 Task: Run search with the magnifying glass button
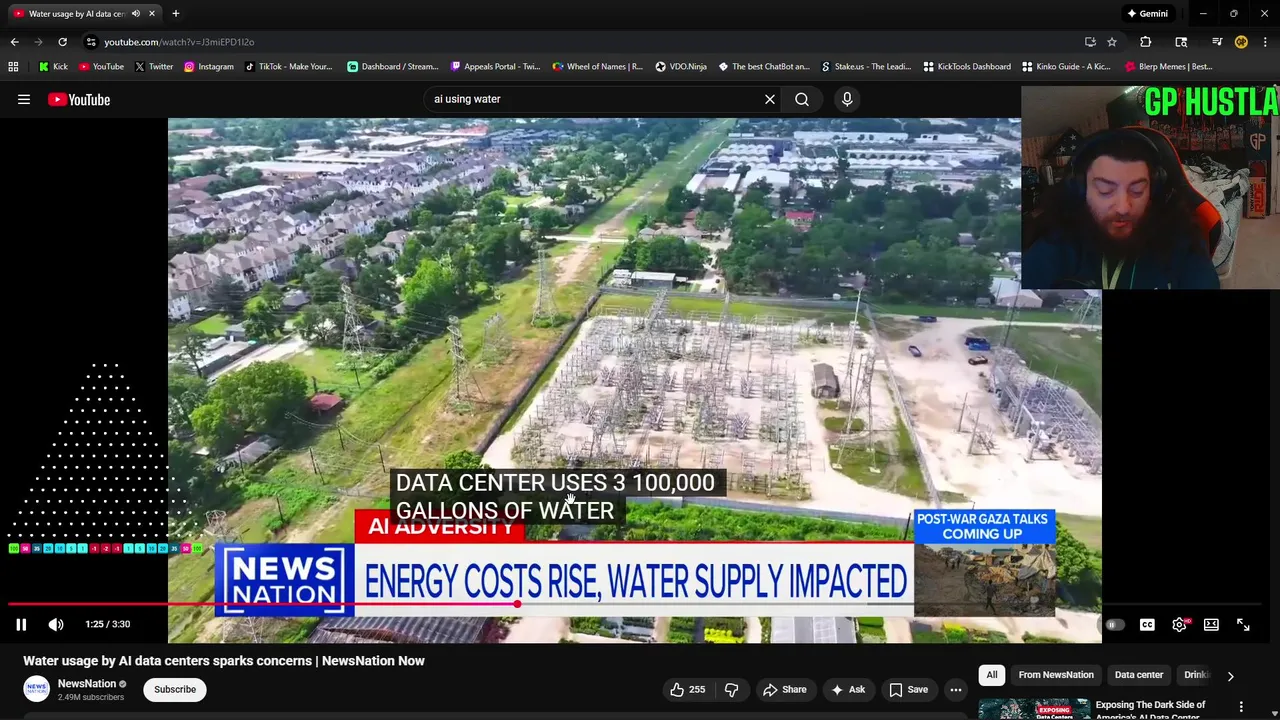click(x=802, y=99)
